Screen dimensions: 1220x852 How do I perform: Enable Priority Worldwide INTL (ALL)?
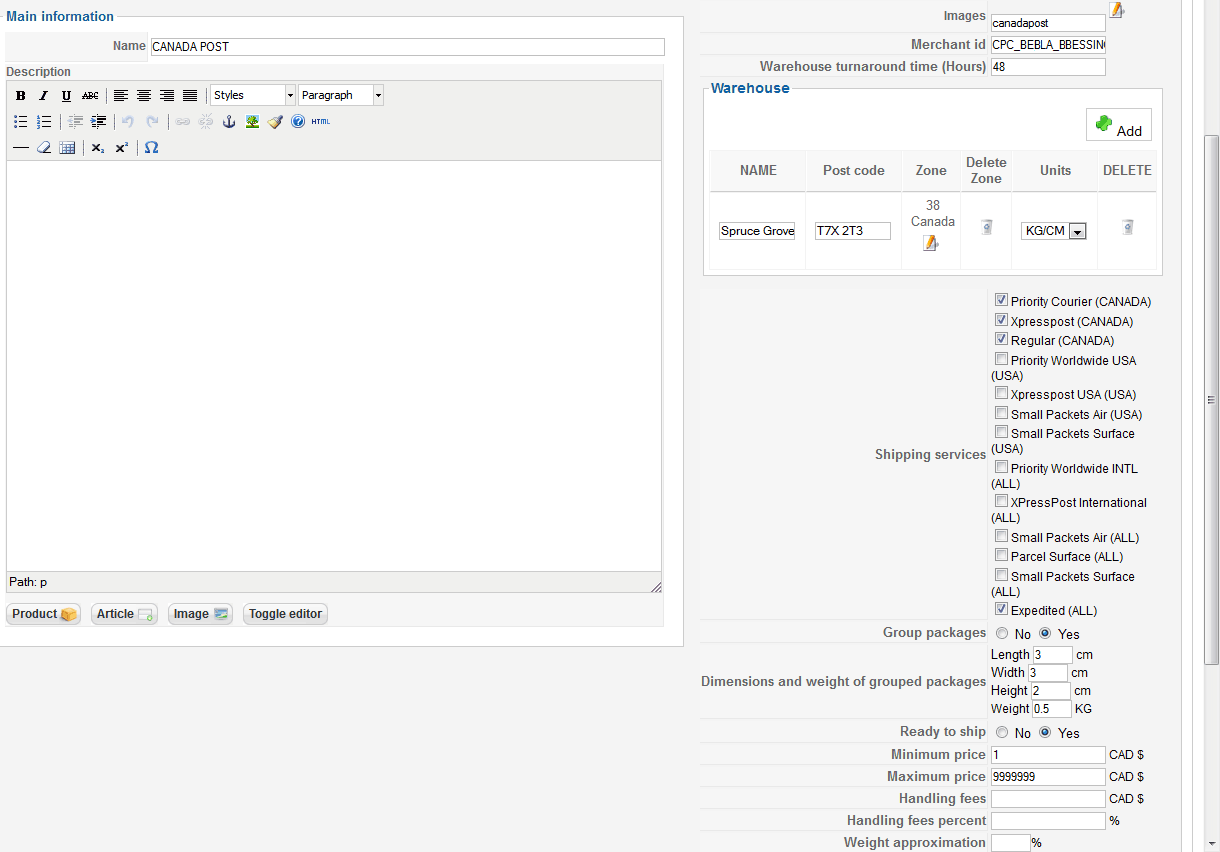(1001, 467)
